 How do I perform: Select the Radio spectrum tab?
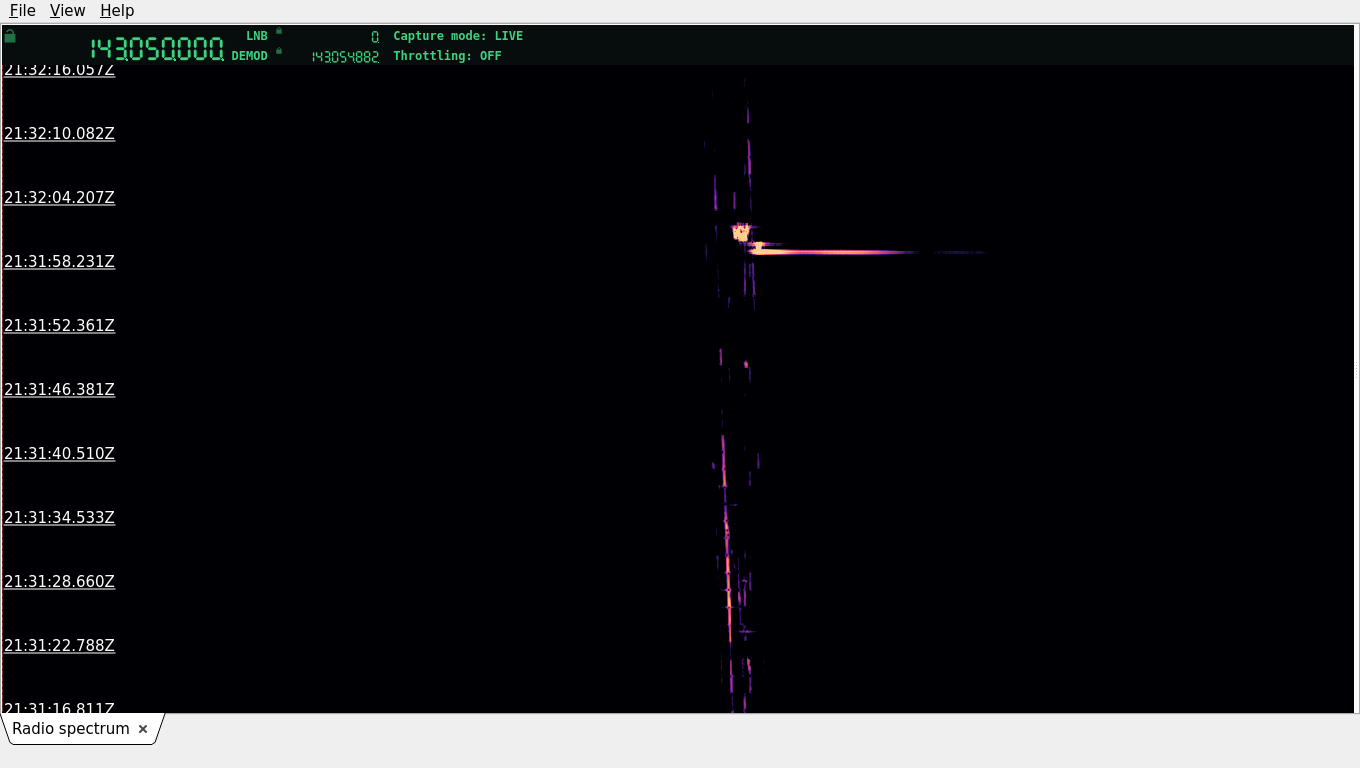[x=71, y=729]
